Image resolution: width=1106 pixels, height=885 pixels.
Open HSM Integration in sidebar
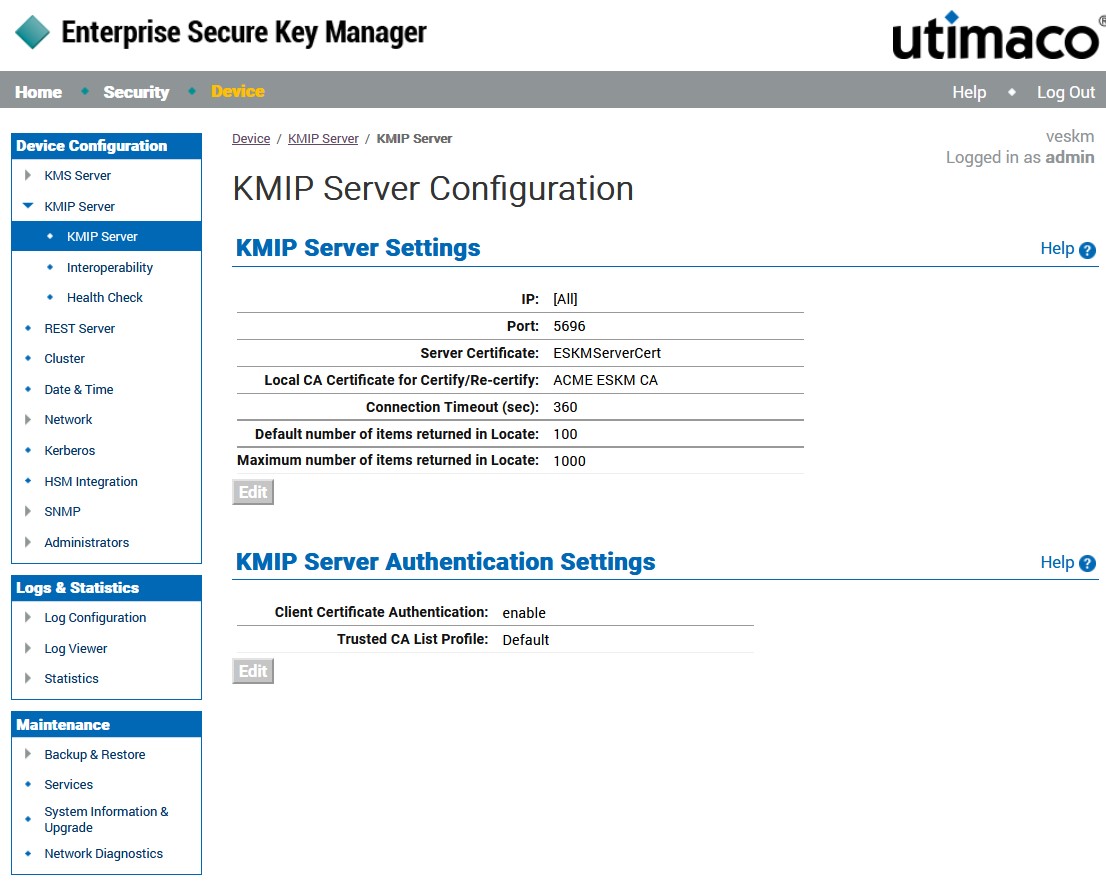91,482
